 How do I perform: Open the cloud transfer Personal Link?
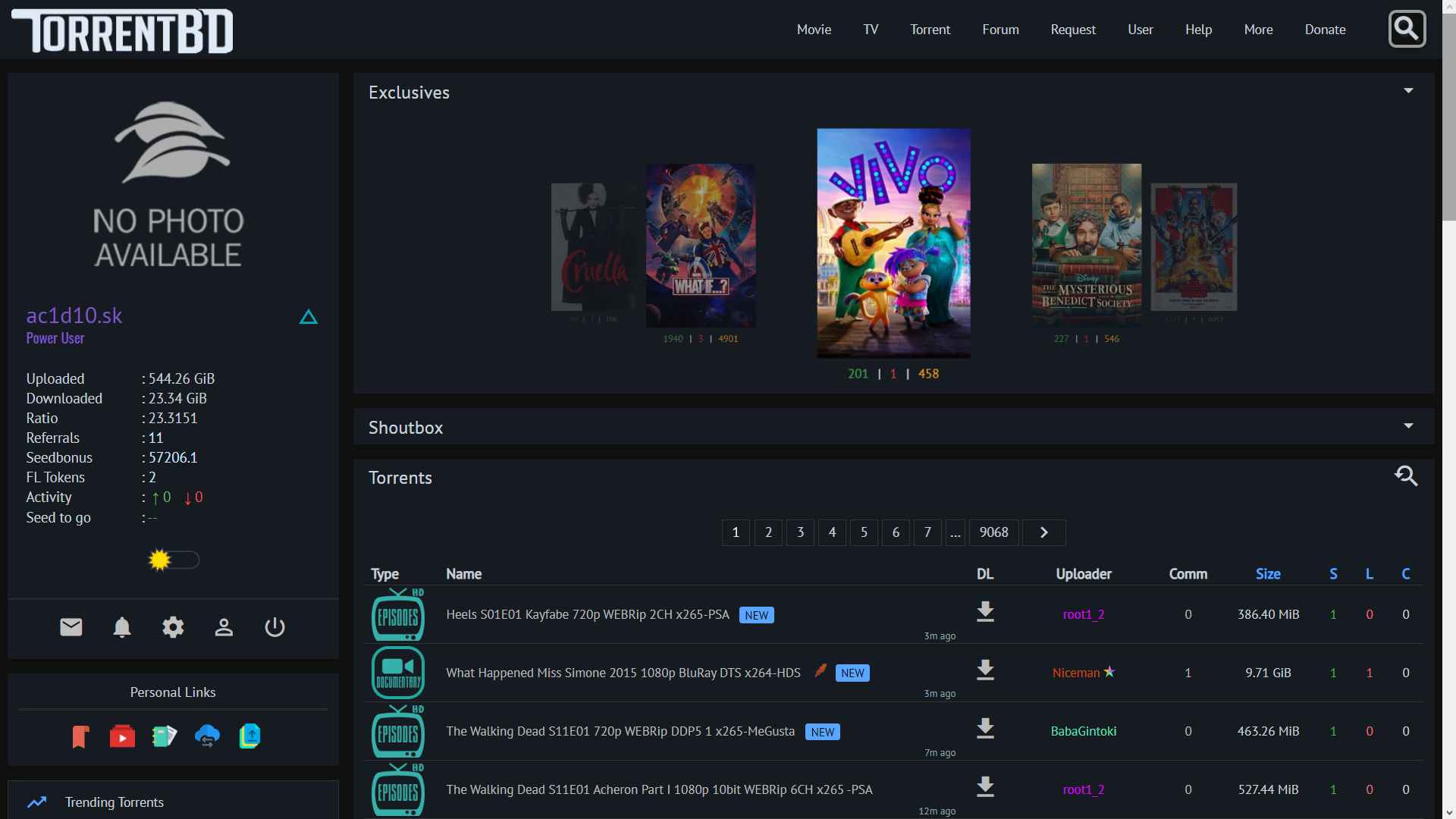coord(208,736)
